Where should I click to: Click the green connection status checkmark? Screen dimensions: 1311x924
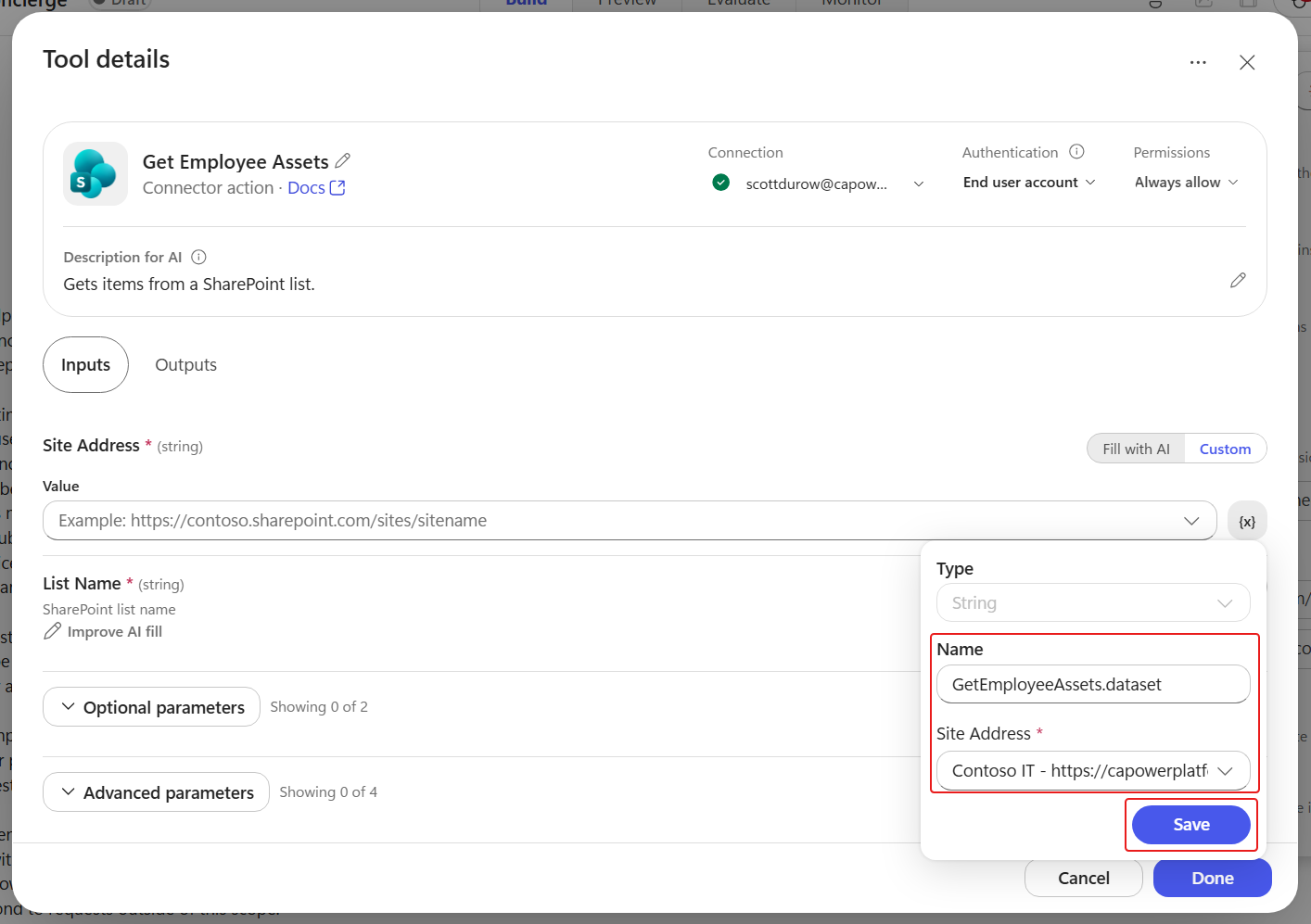point(720,183)
